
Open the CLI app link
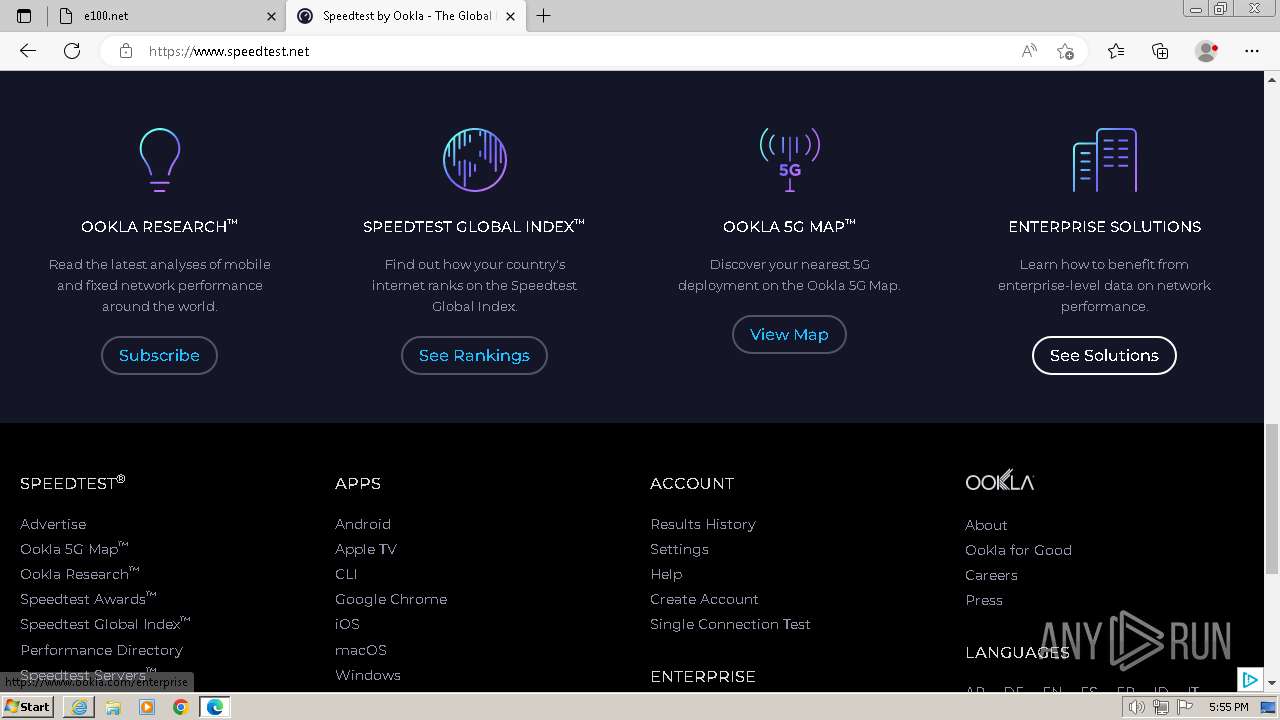pos(346,574)
